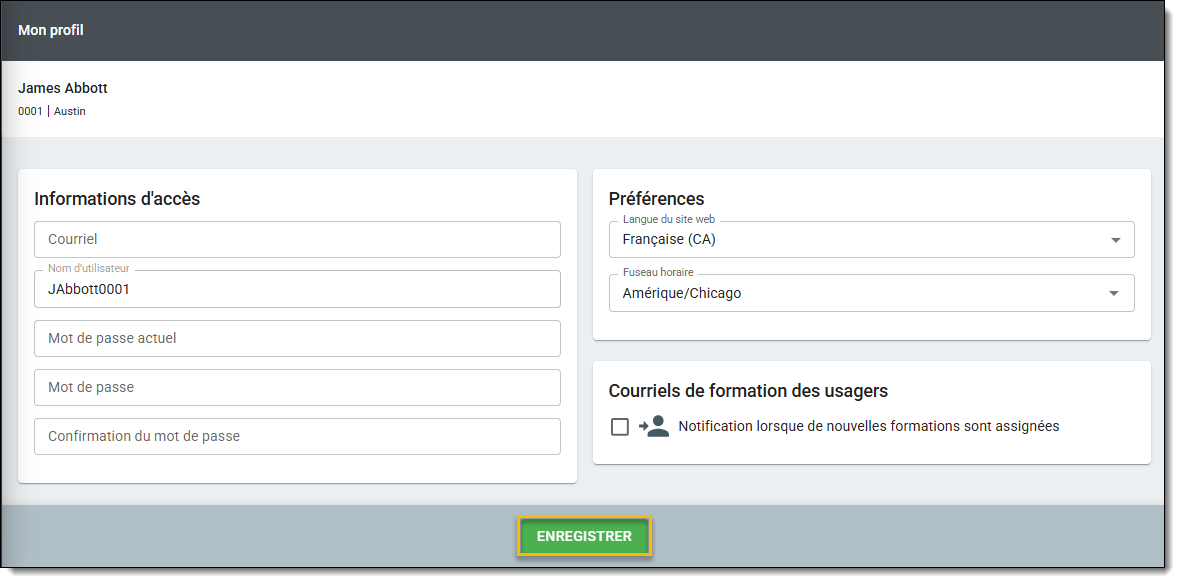Click the 'Notification lorsque de nouvelles formations' label

tap(868, 426)
